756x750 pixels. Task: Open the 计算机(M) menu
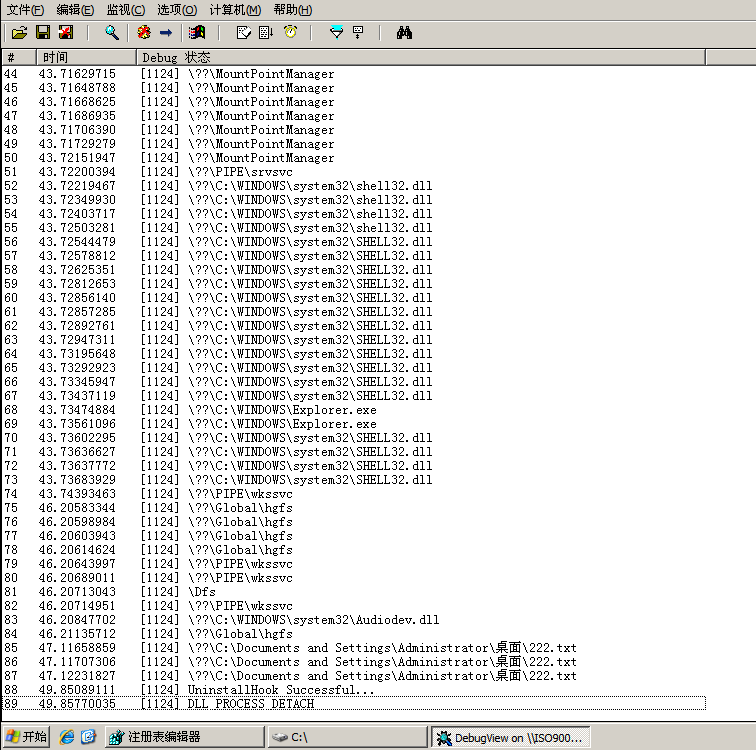[x=235, y=10]
